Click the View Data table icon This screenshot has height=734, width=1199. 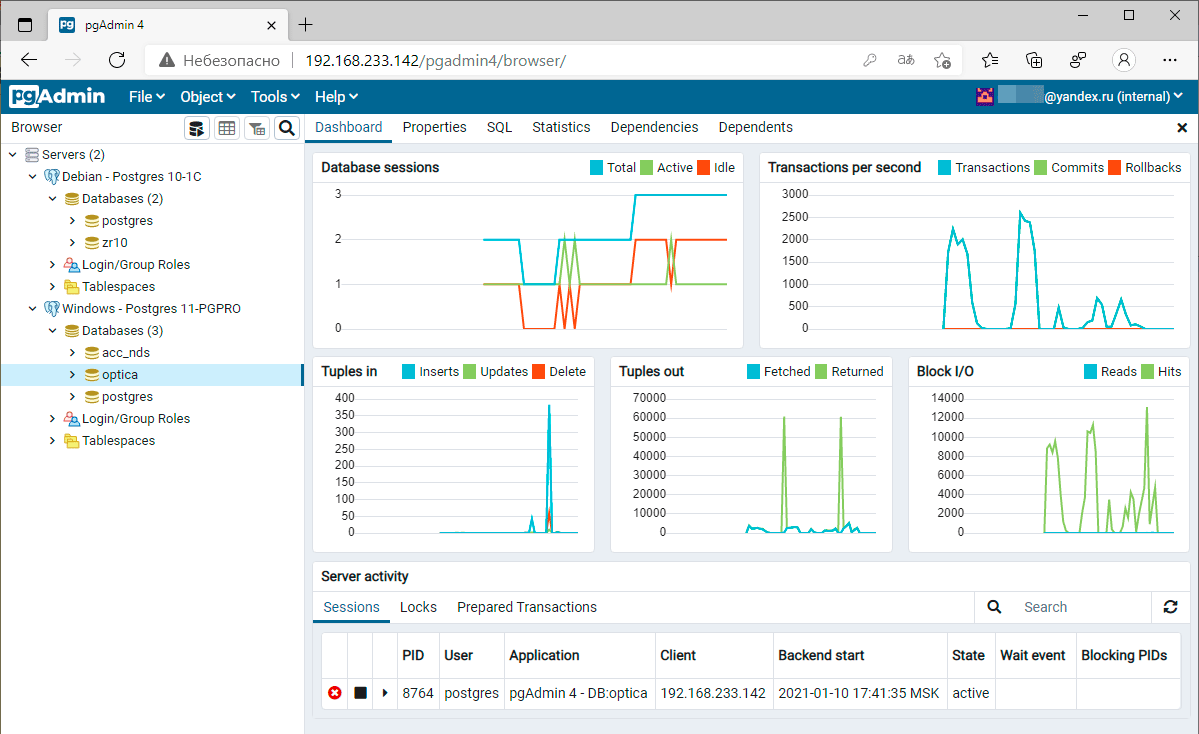pos(227,128)
